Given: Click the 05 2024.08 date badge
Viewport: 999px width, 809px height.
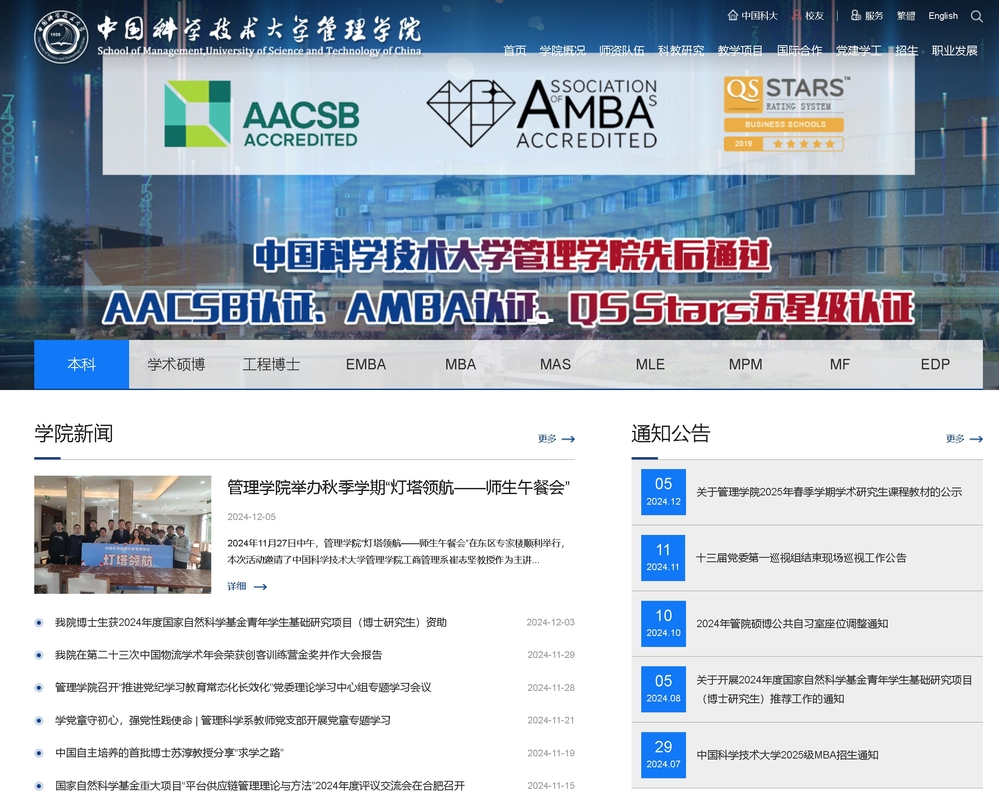Looking at the screenshot, I should tap(663, 689).
